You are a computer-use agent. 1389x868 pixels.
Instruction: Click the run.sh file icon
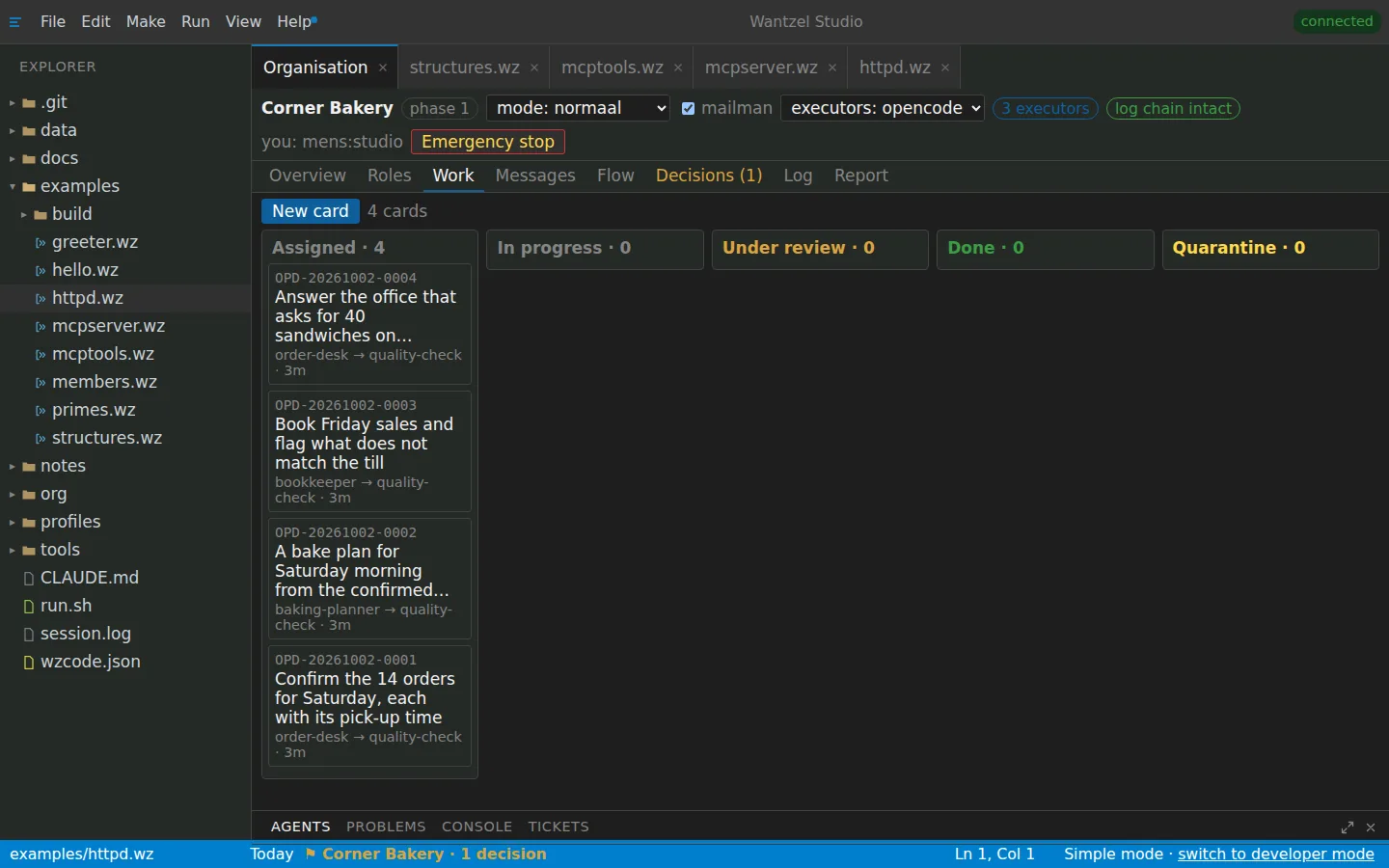29,607
